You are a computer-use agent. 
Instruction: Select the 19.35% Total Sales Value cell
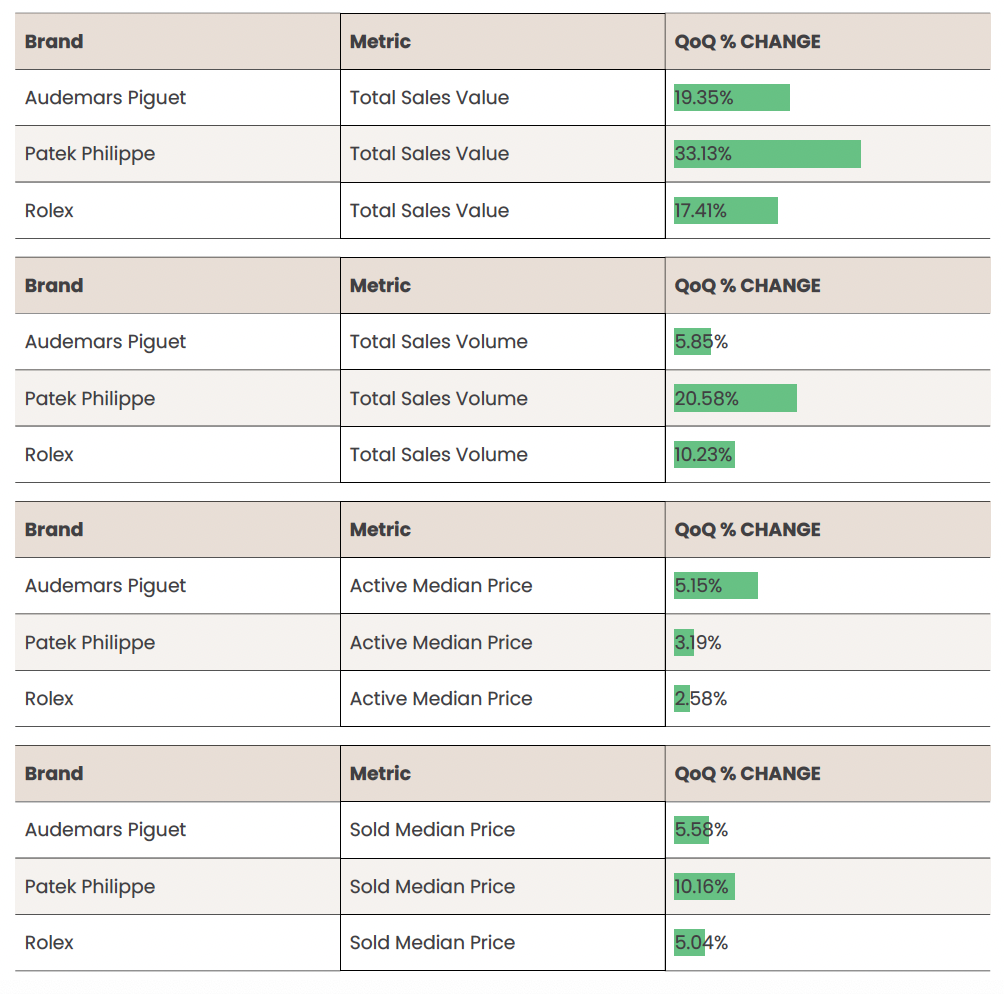click(x=731, y=98)
